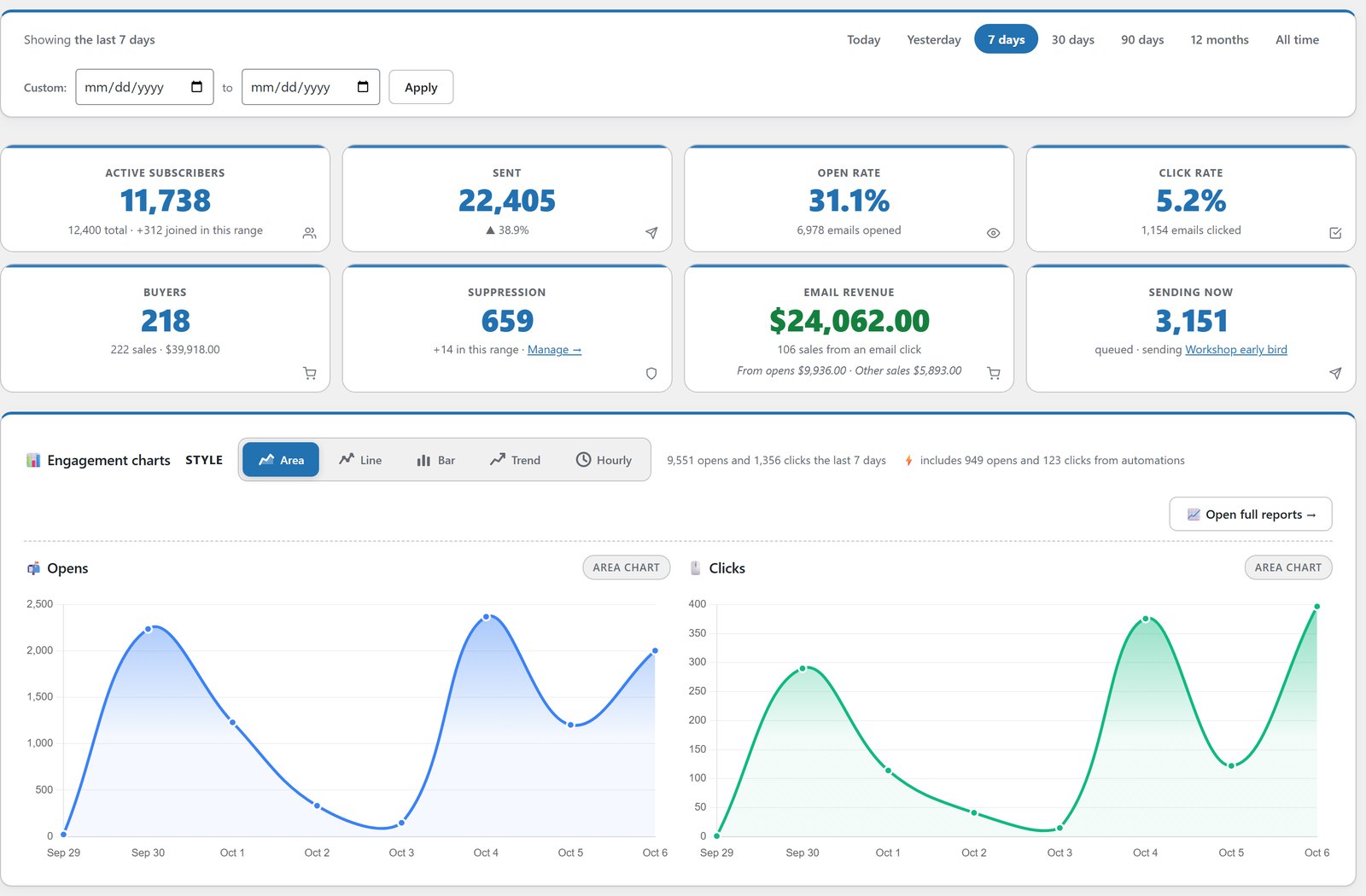This screenshot has width=1366, height=896.
Task: Select the Yesterday range
Action: click(933, 39)
